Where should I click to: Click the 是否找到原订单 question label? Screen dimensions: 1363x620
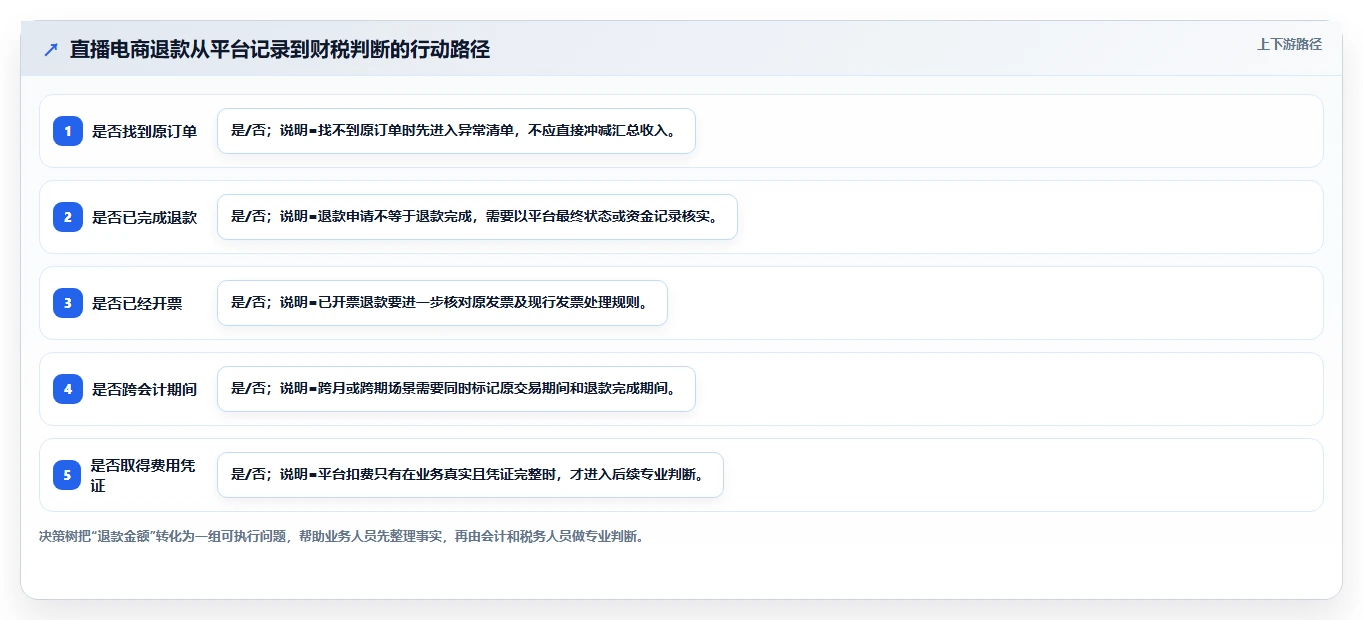[x=145, y=131]
